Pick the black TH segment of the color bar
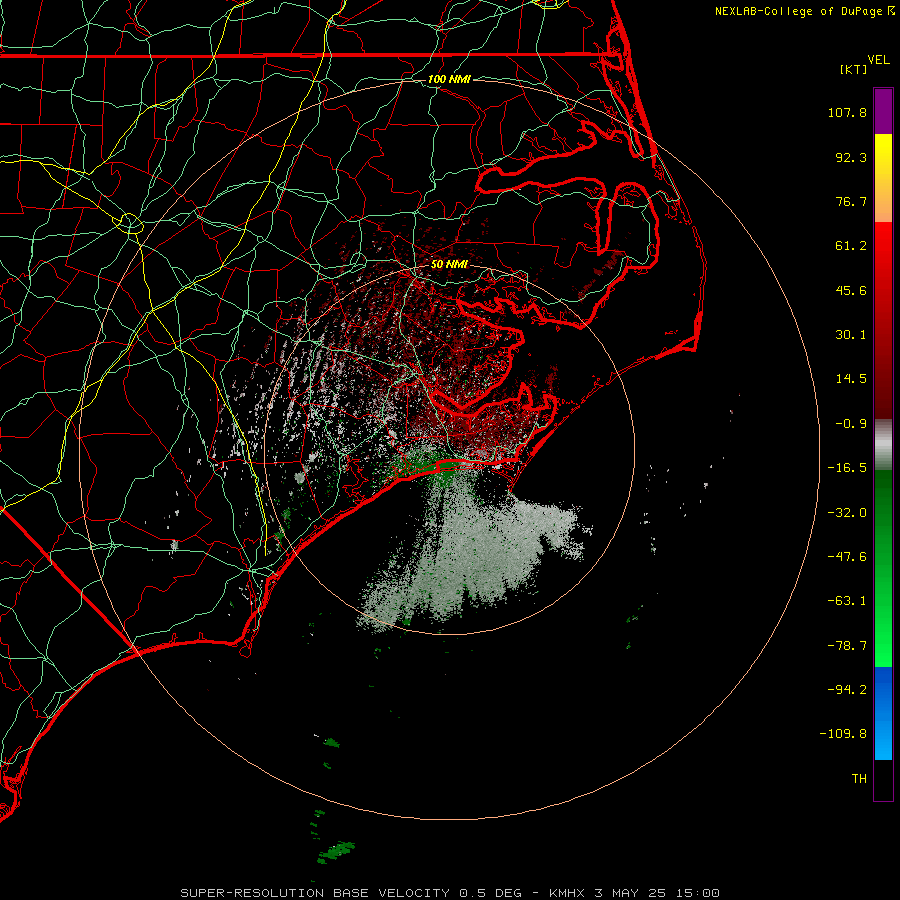Image resolution: width=900 pixels, height=900 pixels. 883,779
